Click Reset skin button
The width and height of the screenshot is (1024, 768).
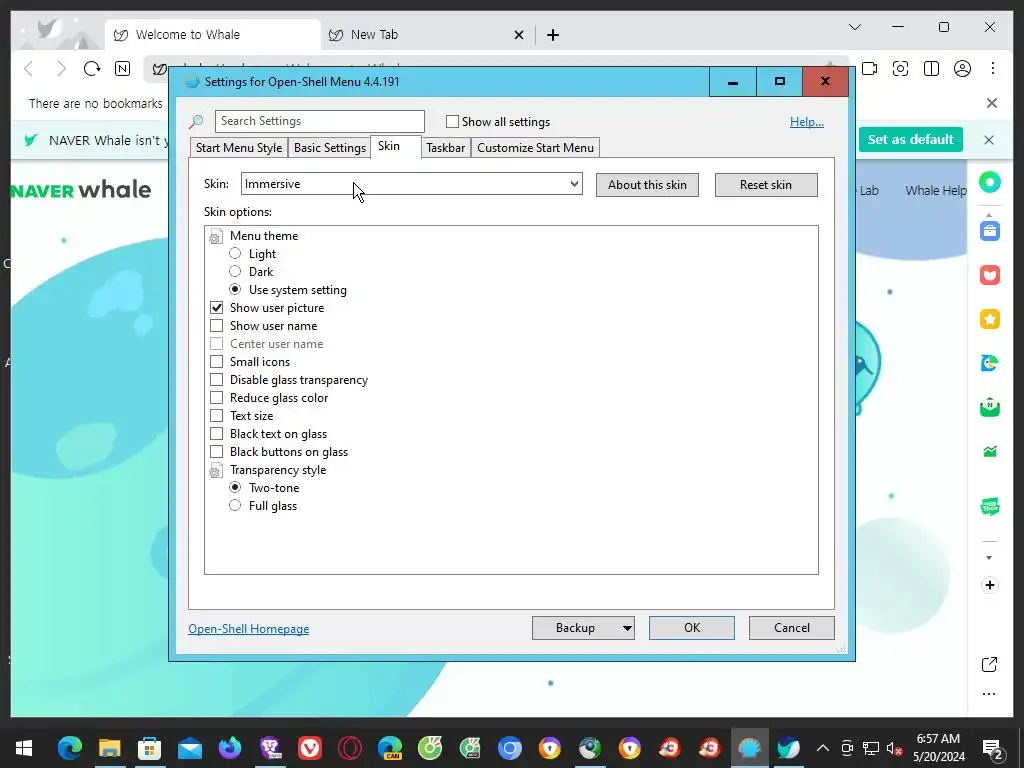click(766, 185)
